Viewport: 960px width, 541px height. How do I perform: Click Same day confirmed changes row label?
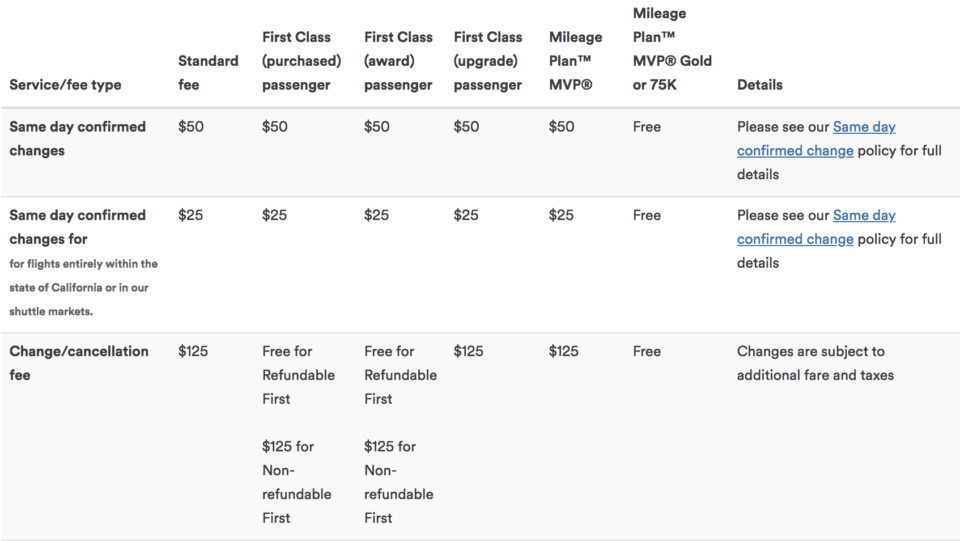[77, 138]
